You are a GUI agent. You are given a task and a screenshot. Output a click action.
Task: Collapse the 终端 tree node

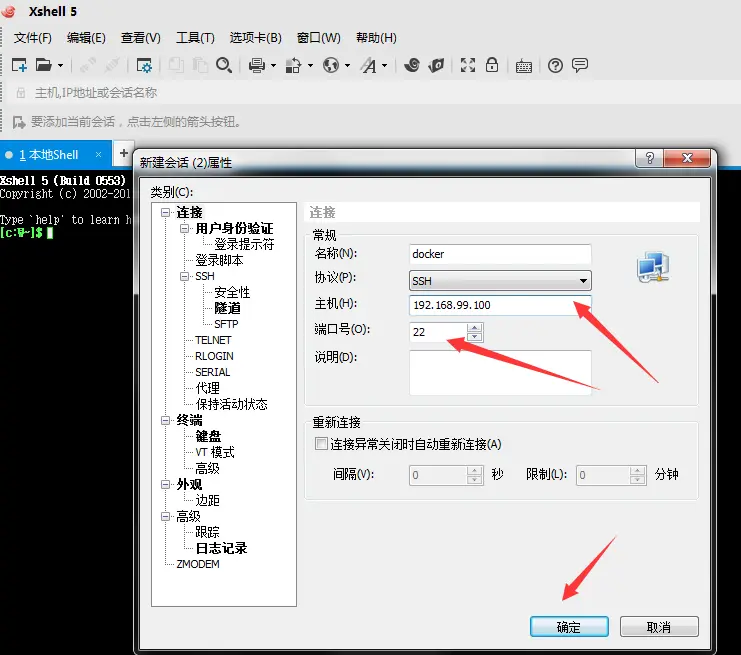165,420
